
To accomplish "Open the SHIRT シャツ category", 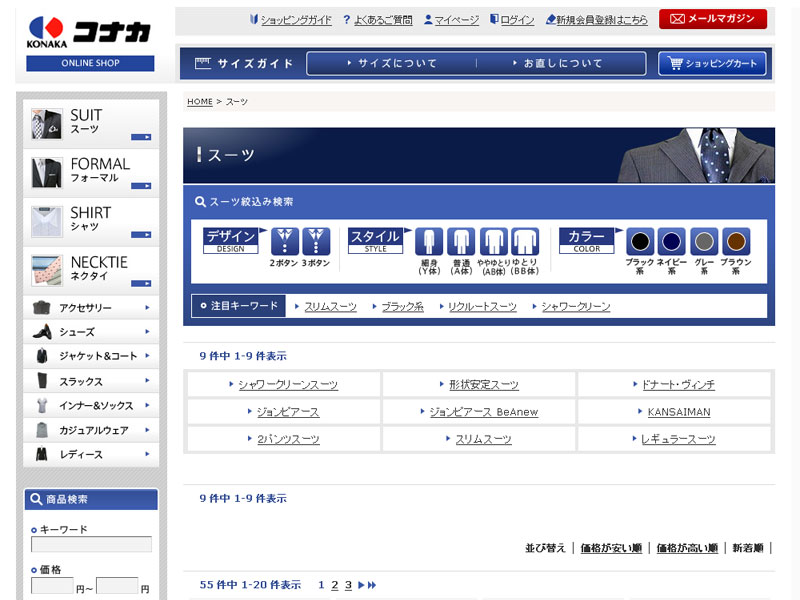I will click(91, 222).
